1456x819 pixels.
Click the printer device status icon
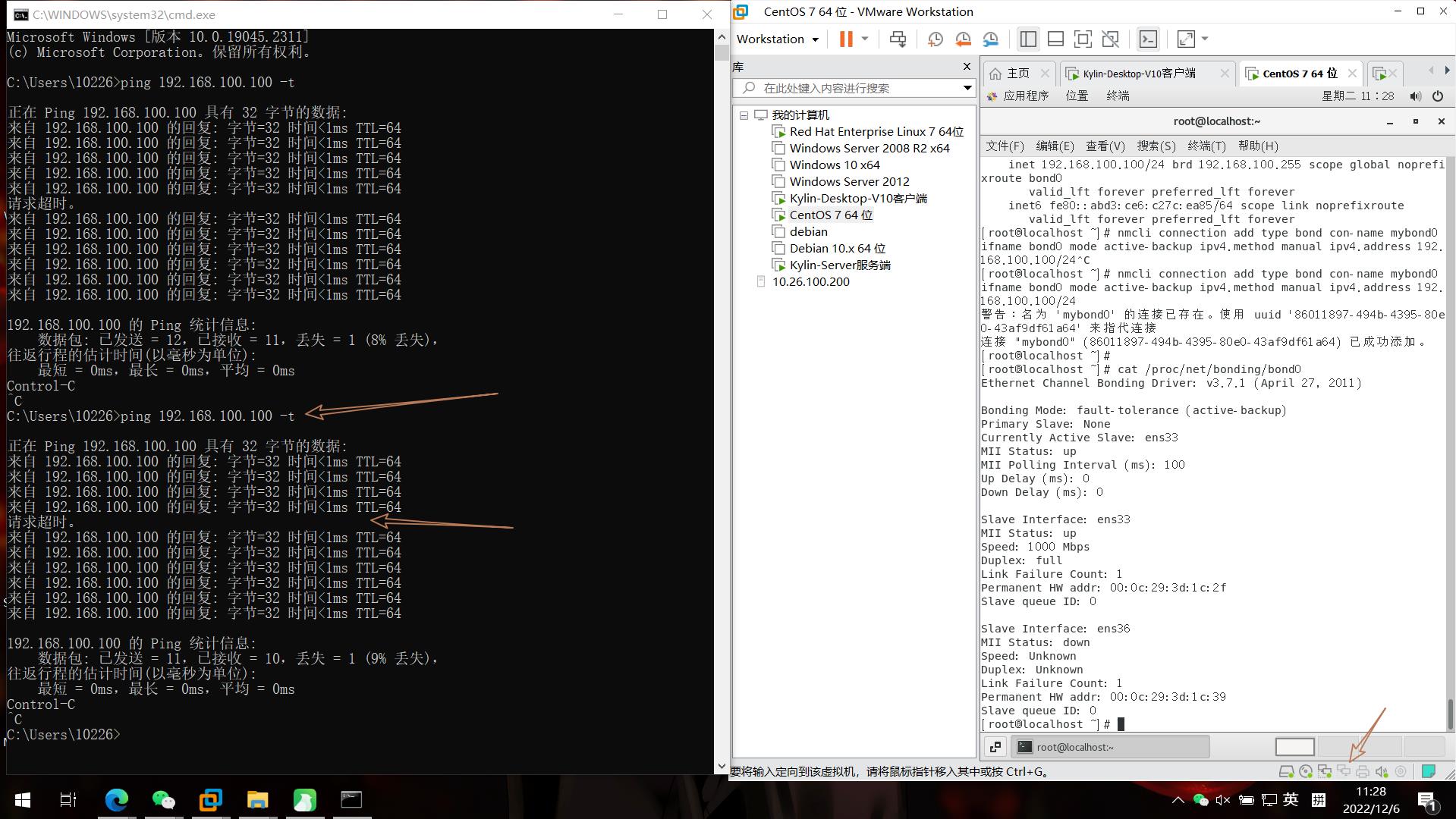(x=1363, y=771)
